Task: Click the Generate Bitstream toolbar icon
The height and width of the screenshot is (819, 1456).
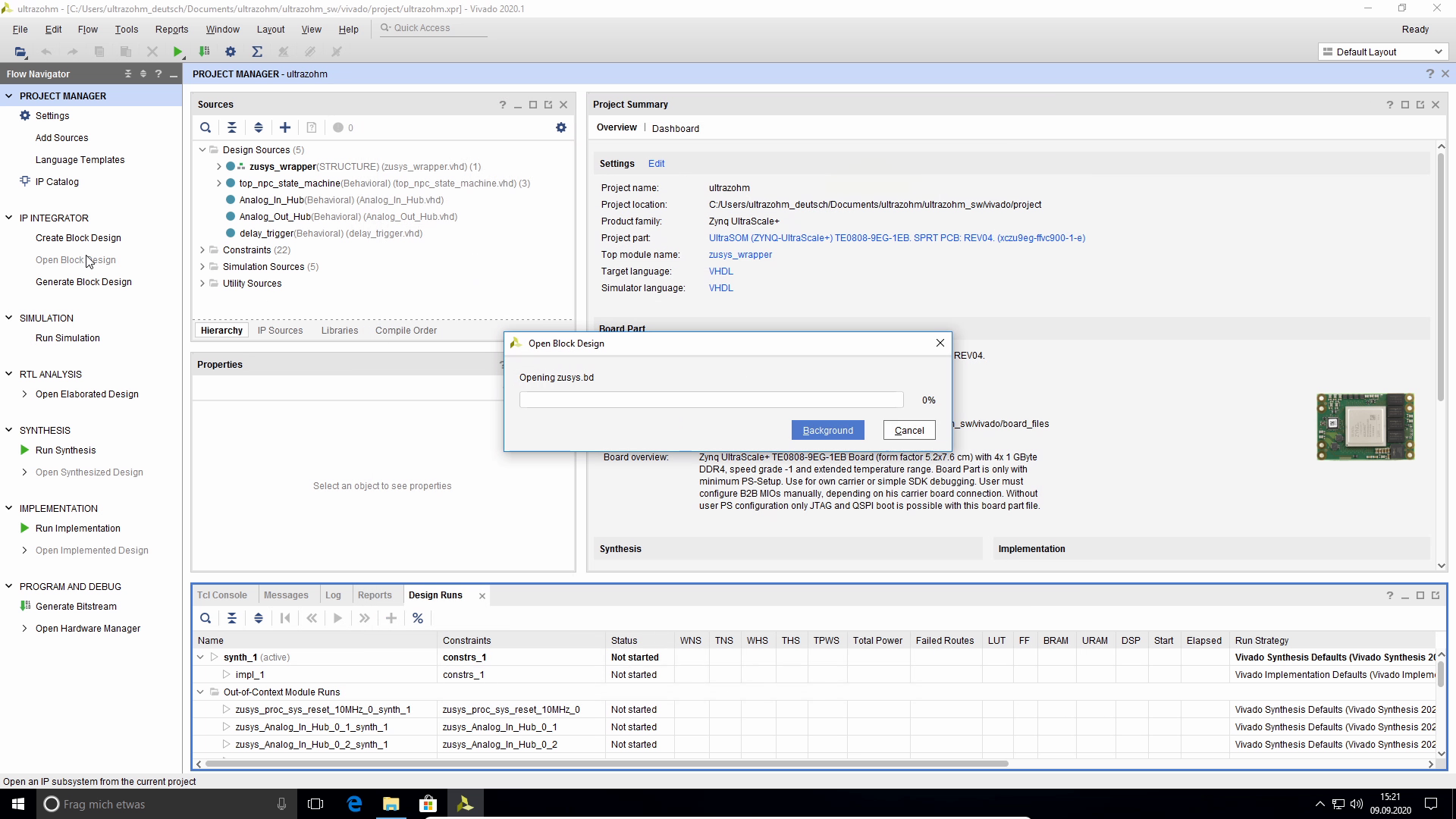Action: (204, 52)
